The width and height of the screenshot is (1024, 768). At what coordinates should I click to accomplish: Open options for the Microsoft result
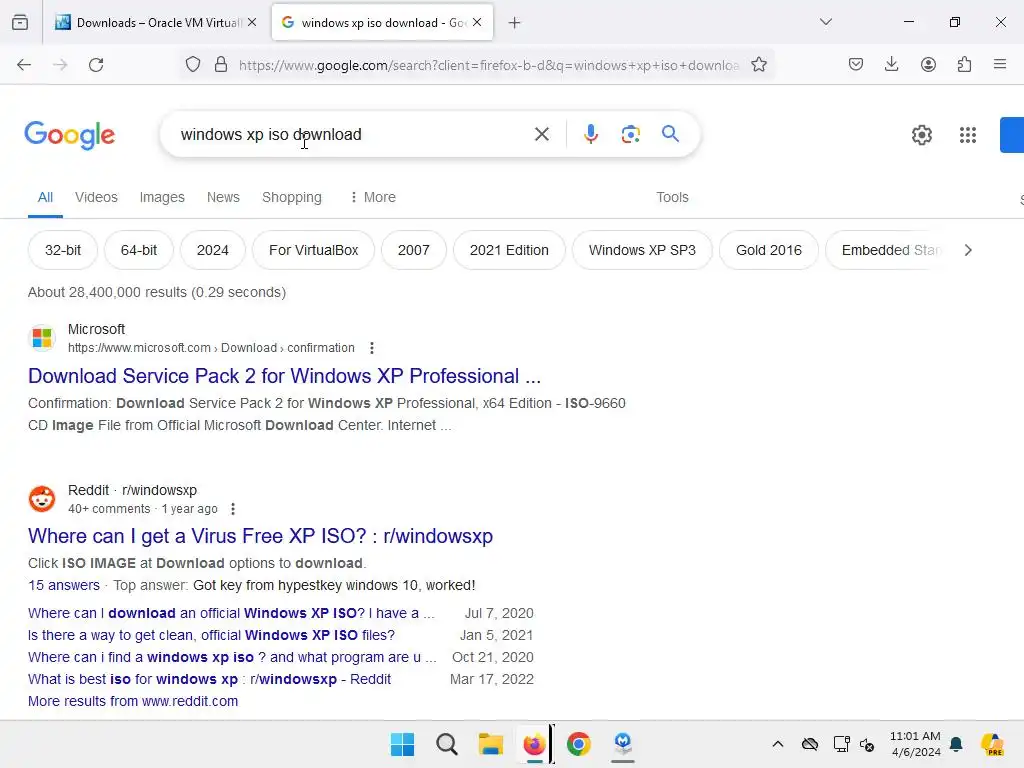(x=372, y=348)
